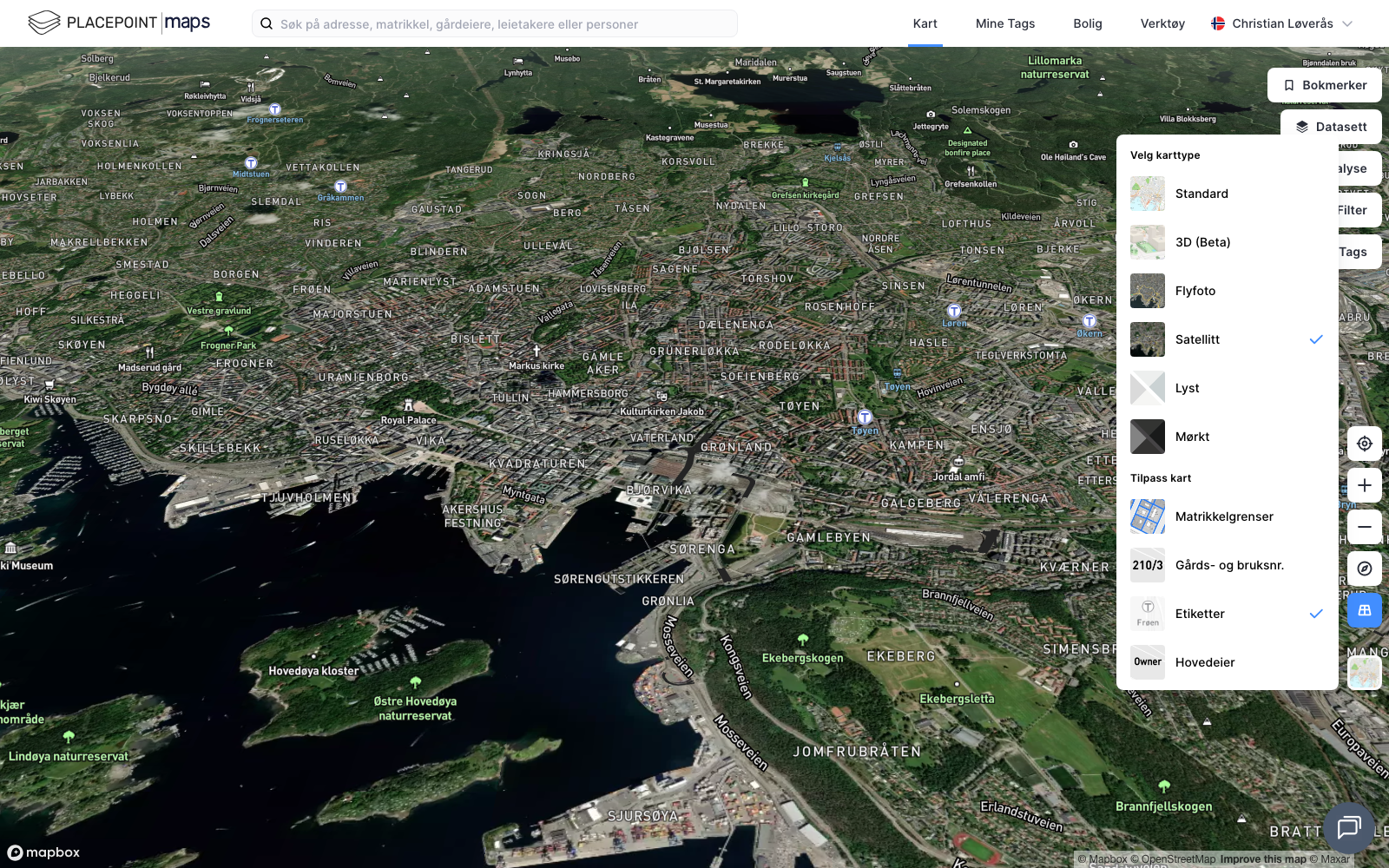The height and width of the screenshot is (868, 1389).
Task: Toggle the blue 3D buildings button
Action: click(x=1365, y=610)
